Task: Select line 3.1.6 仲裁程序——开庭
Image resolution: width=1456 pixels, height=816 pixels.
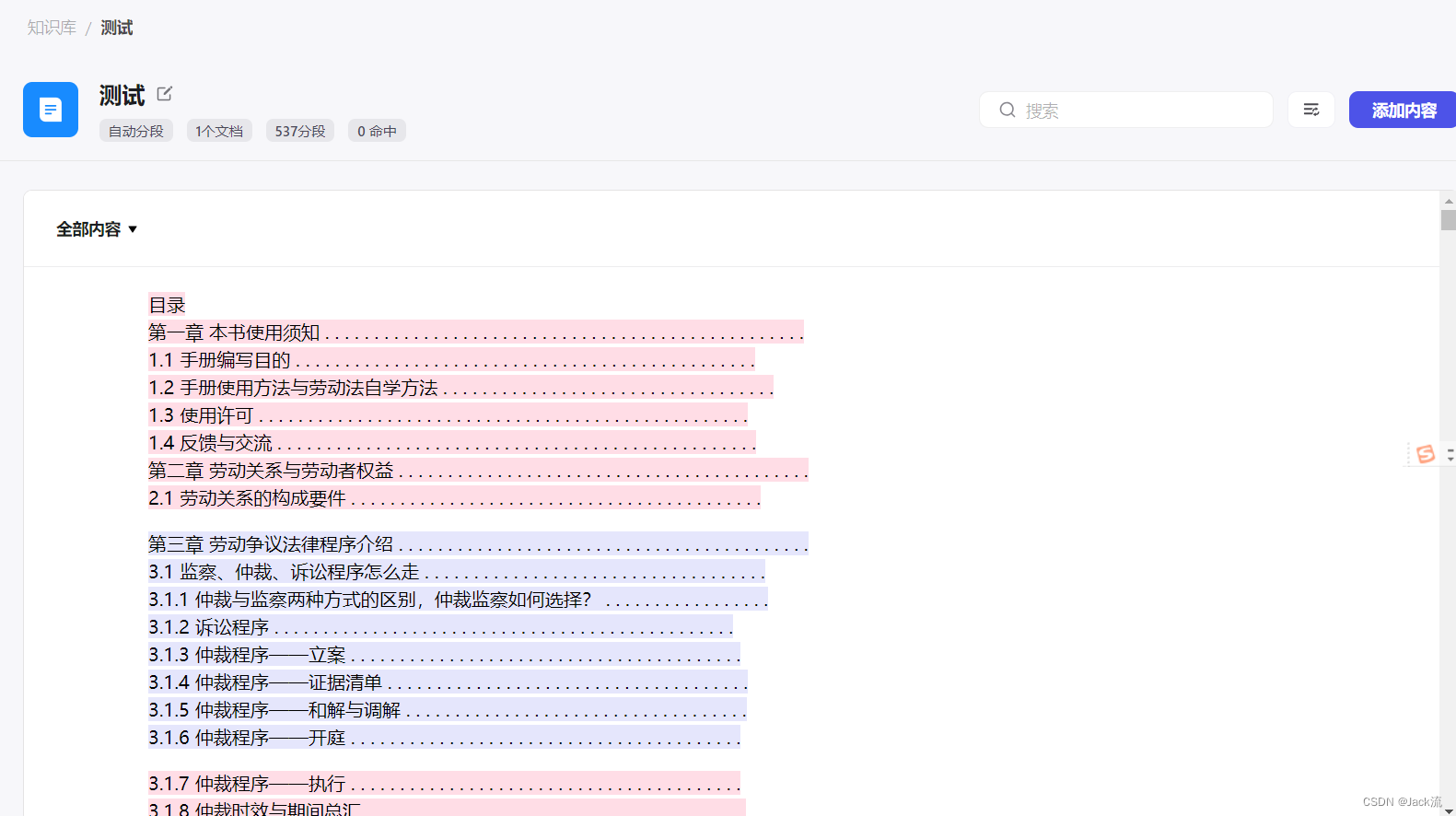Action: tap(444, 738)
